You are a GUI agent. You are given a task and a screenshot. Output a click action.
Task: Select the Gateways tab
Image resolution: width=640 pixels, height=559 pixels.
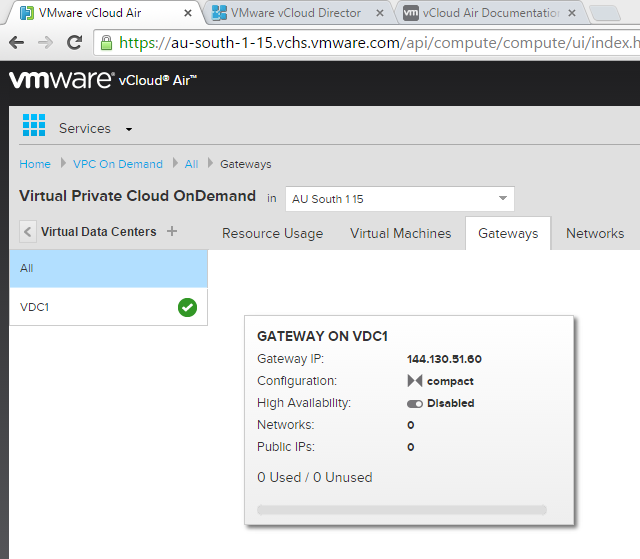(x=508, y=233)
